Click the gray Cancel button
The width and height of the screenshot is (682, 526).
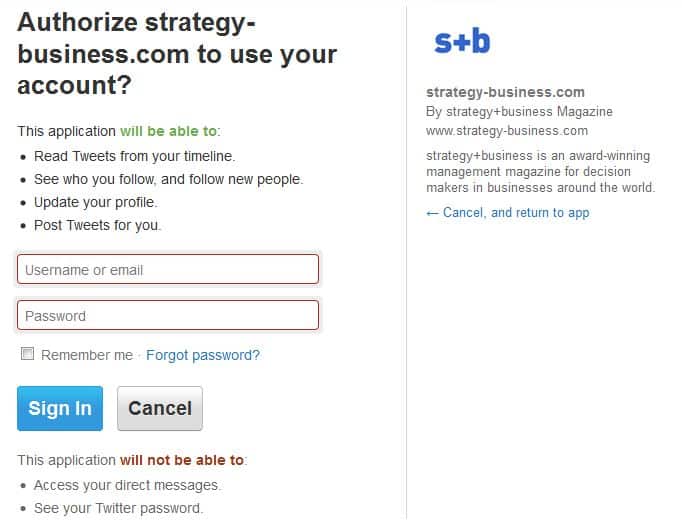tap(160, 408)
